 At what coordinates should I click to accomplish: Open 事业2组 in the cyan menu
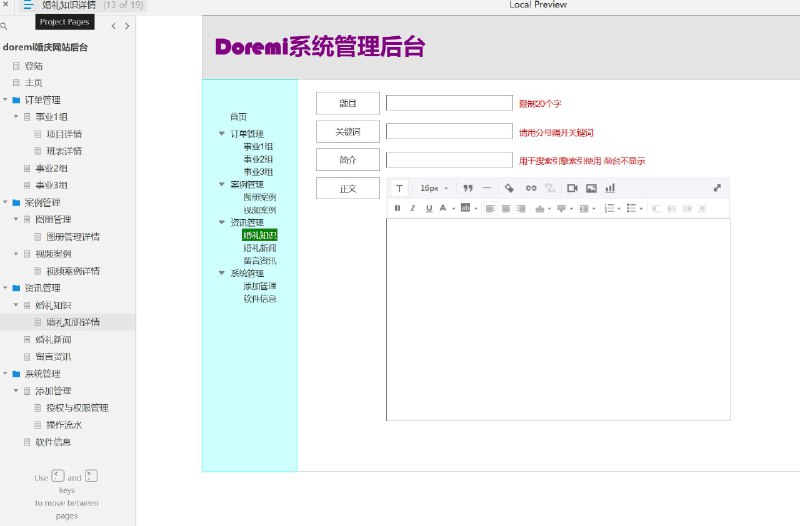[258, 159]
